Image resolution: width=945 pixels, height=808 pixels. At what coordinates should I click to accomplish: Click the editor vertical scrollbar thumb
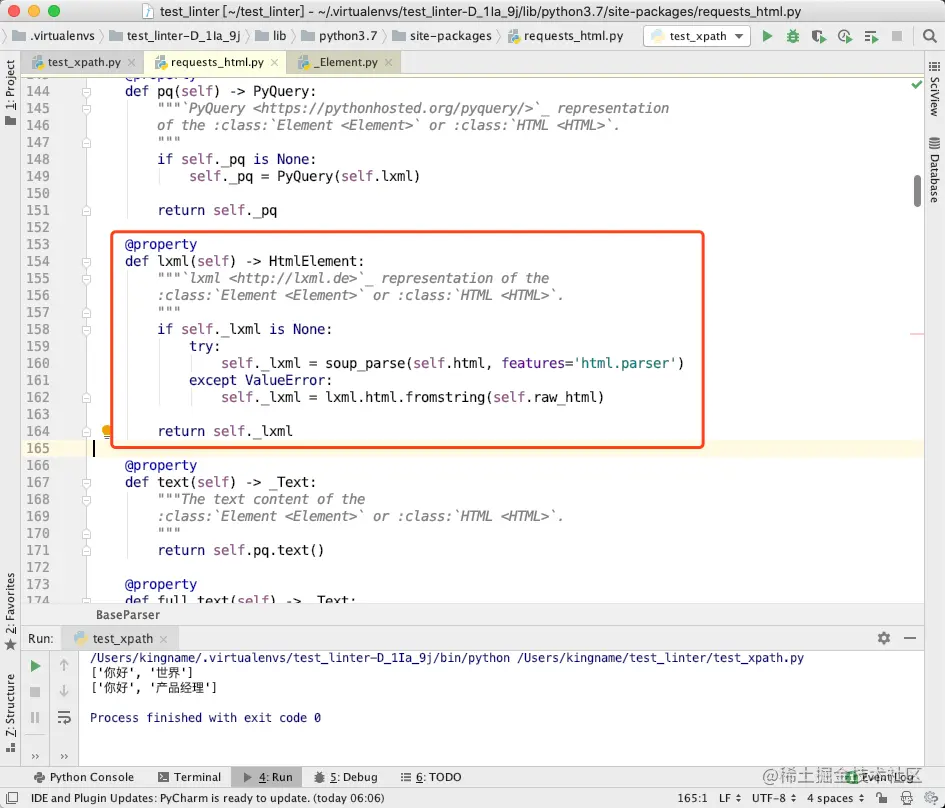(x=917, y=190)
